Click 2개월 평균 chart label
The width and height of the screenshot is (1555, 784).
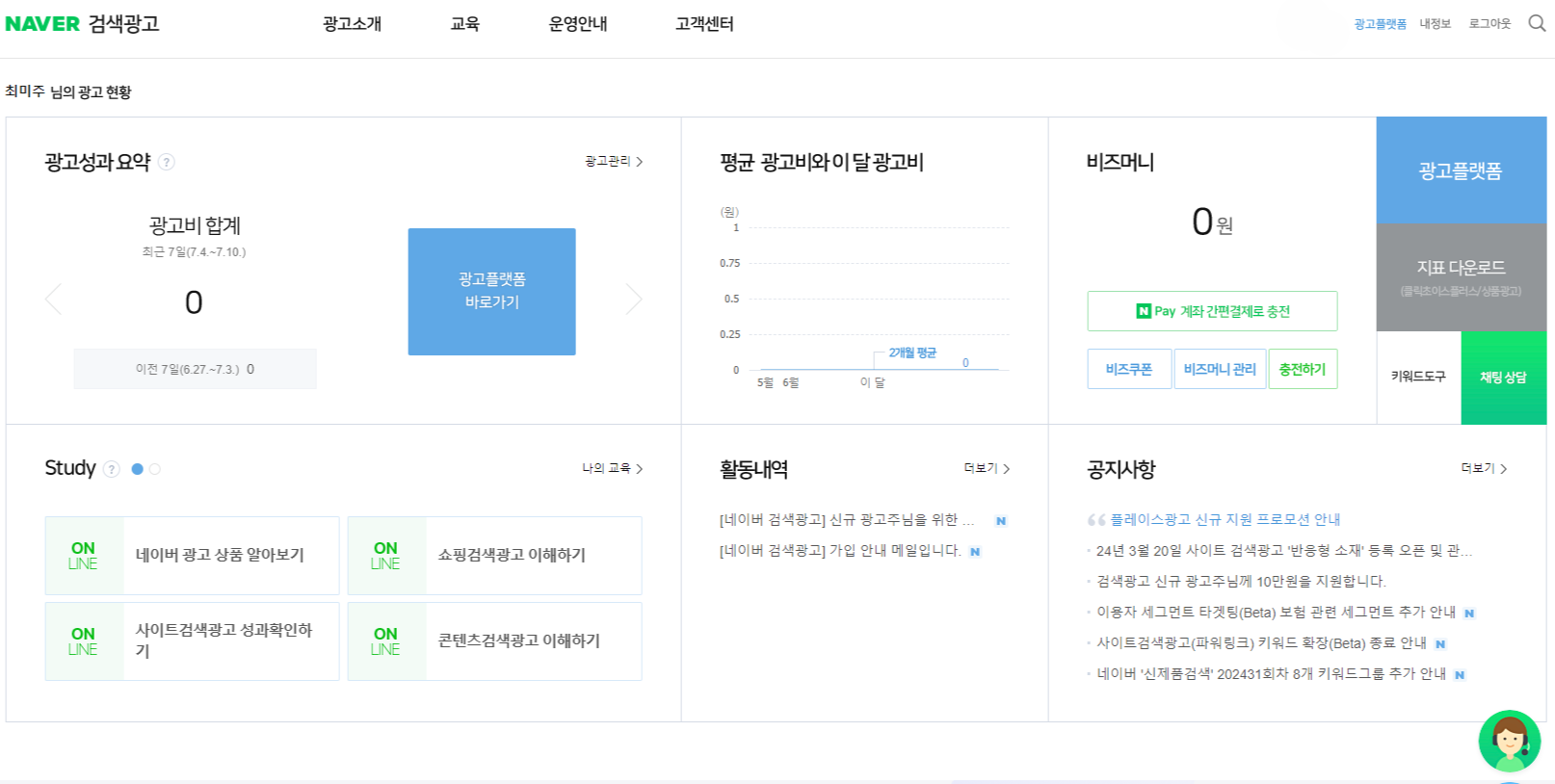coord(911,353)
